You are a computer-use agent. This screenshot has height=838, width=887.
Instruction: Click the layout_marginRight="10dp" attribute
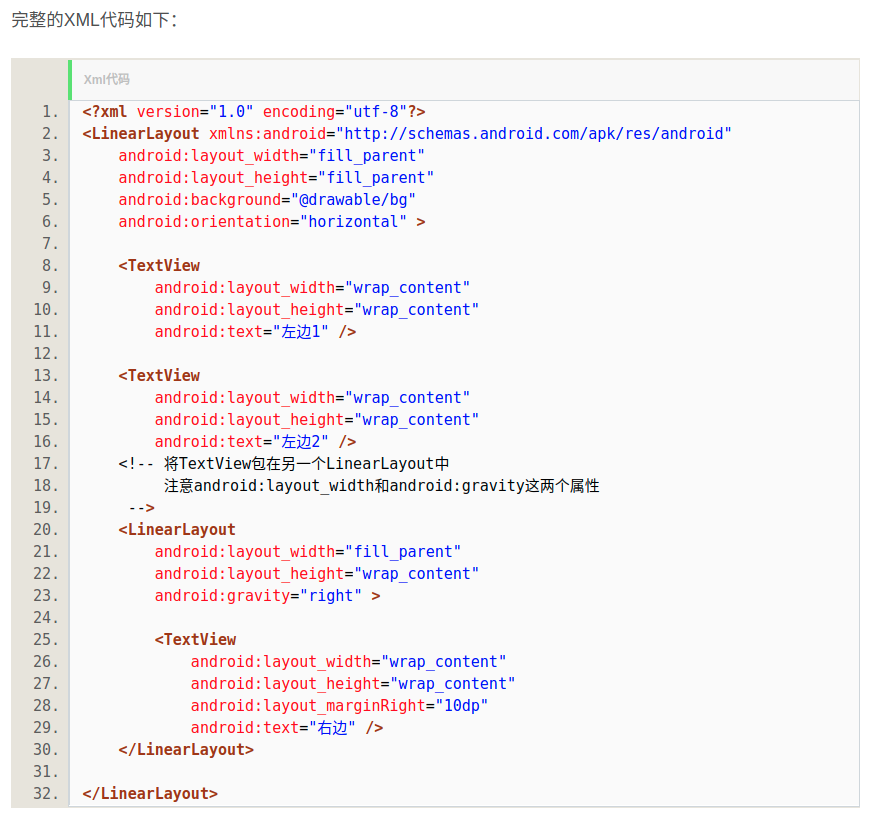(x=336, y=705)
